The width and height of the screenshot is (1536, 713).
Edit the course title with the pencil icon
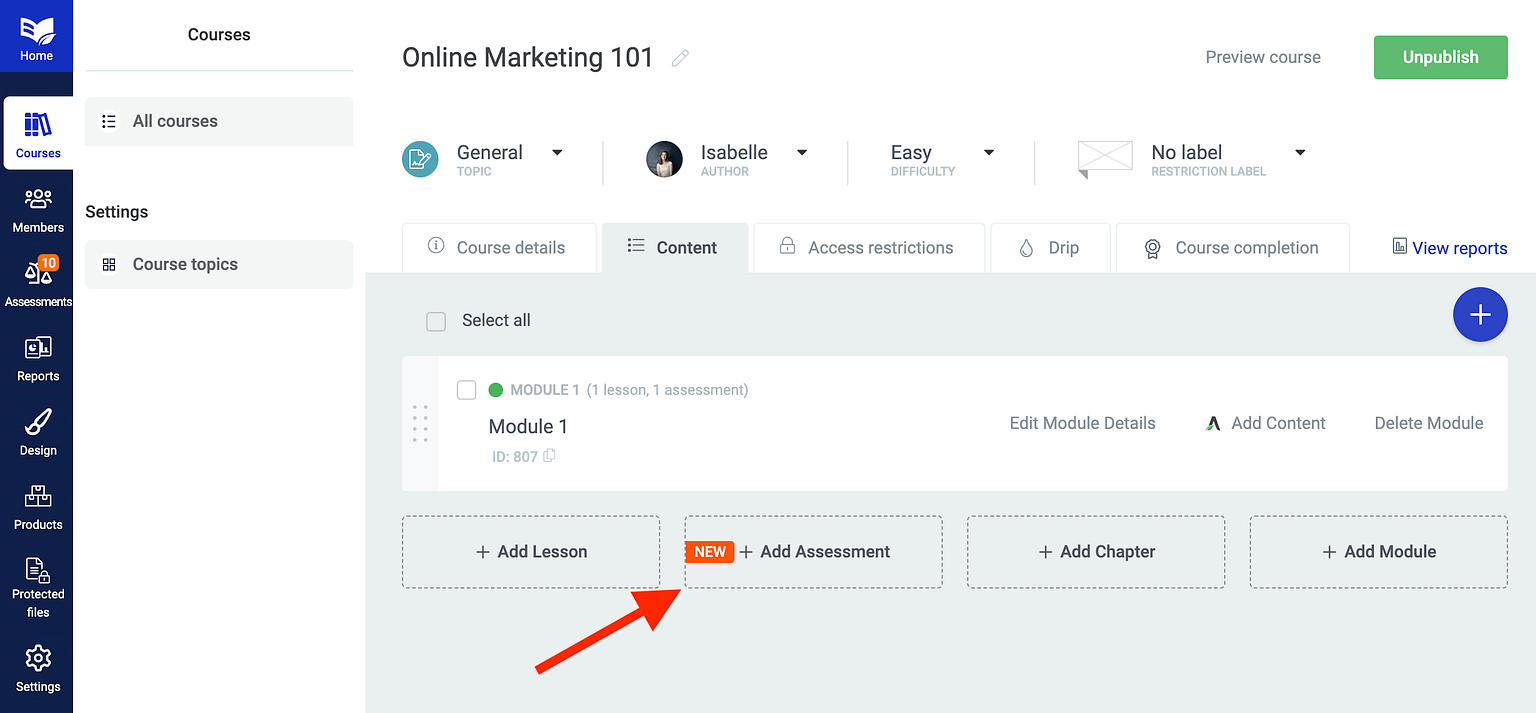coord(680,57)
